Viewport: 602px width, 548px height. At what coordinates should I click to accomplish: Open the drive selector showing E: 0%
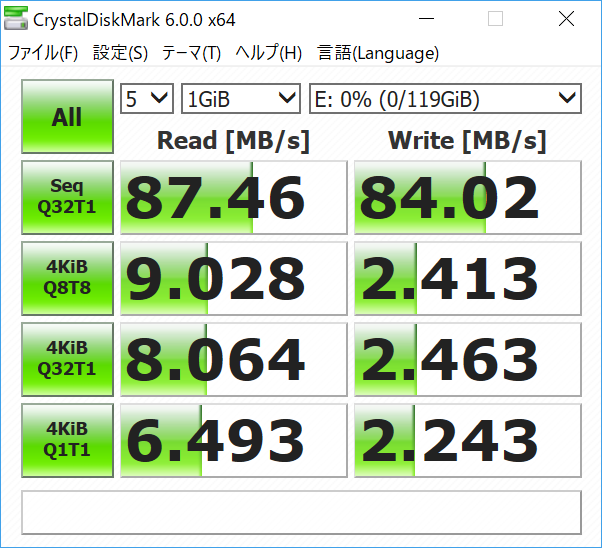coord(445,98)
